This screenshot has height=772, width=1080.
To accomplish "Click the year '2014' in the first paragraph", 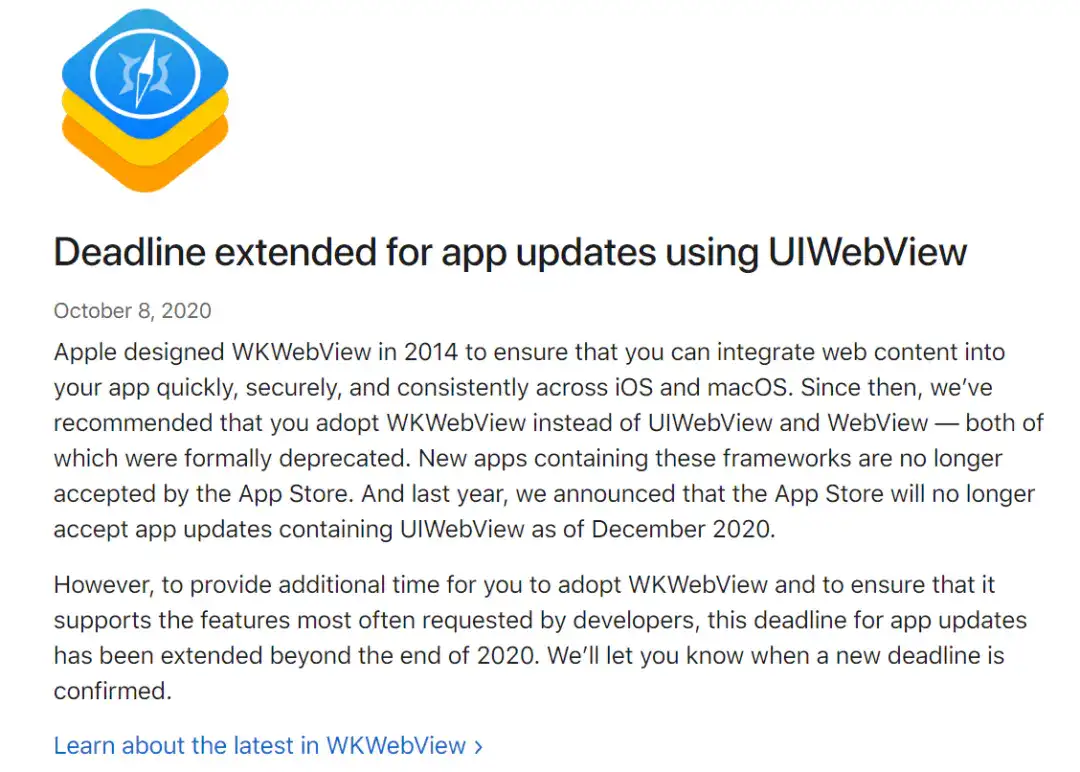I will coord(430,352).
